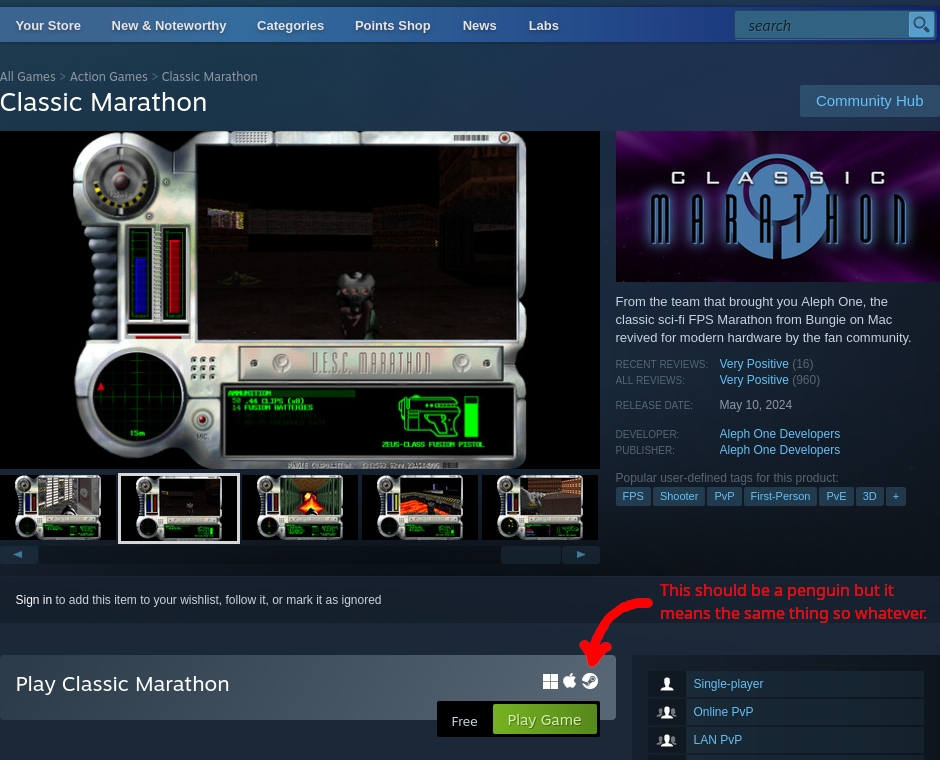Click release date May 10, 2024
Screen dimensions: 940x760
(755, 405)
